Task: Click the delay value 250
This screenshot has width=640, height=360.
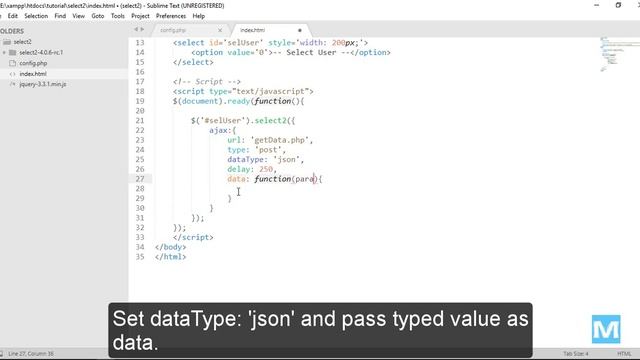Action: (266, 169)
